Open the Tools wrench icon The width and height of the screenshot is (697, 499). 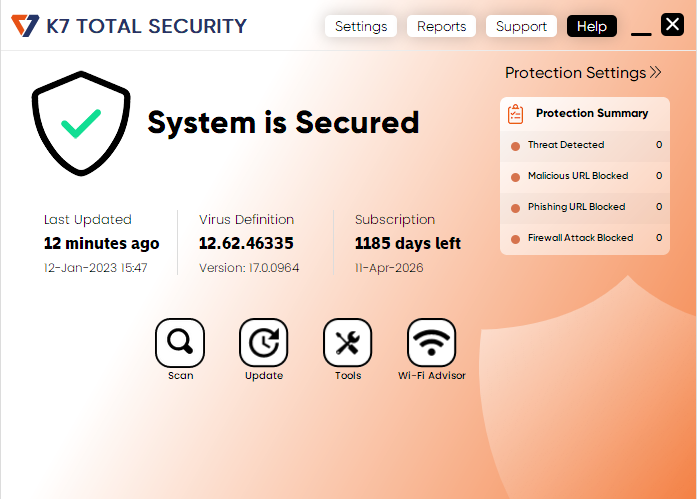347,343
